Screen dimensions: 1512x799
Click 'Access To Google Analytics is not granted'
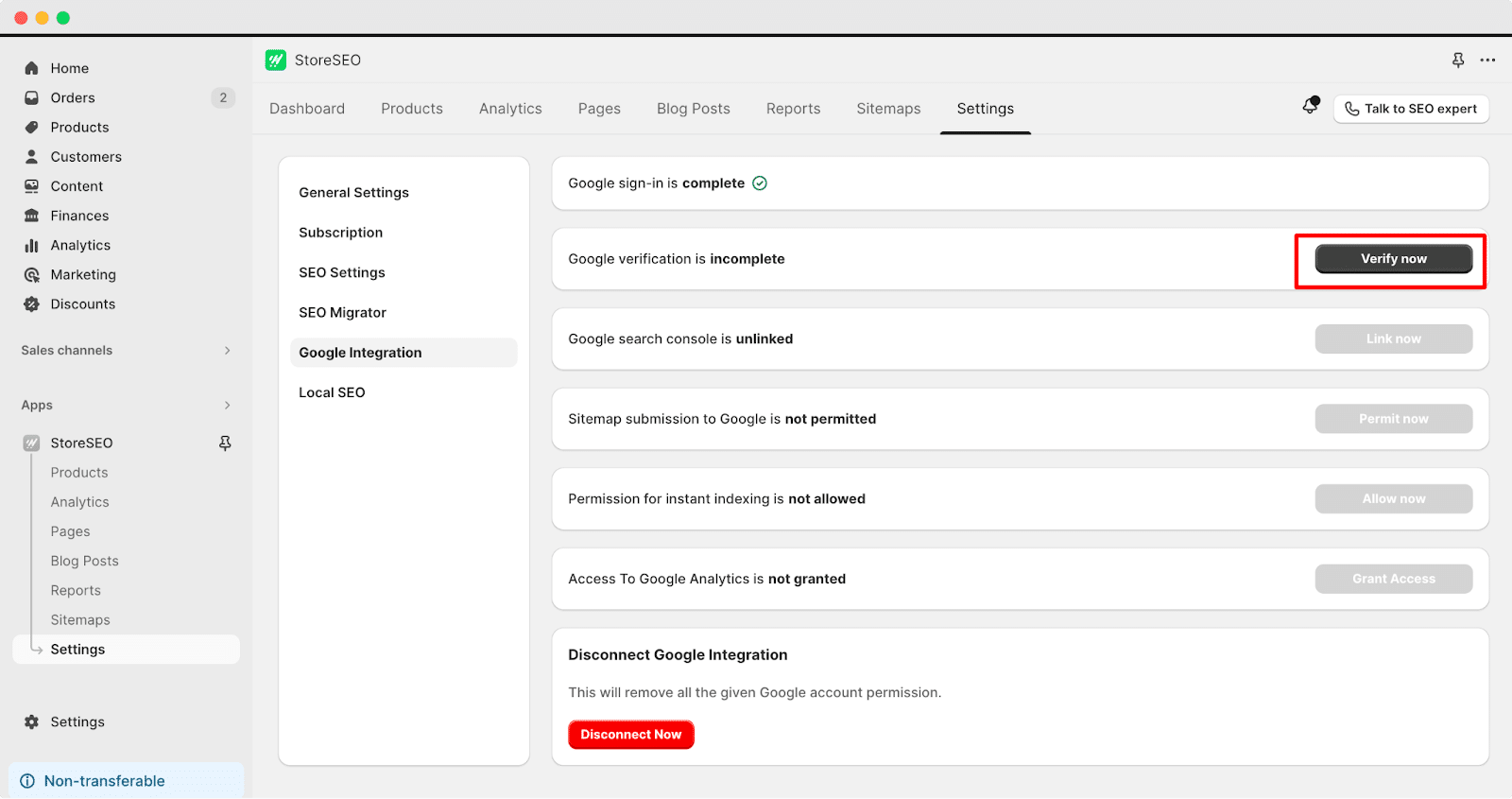(x=707, y=579)
